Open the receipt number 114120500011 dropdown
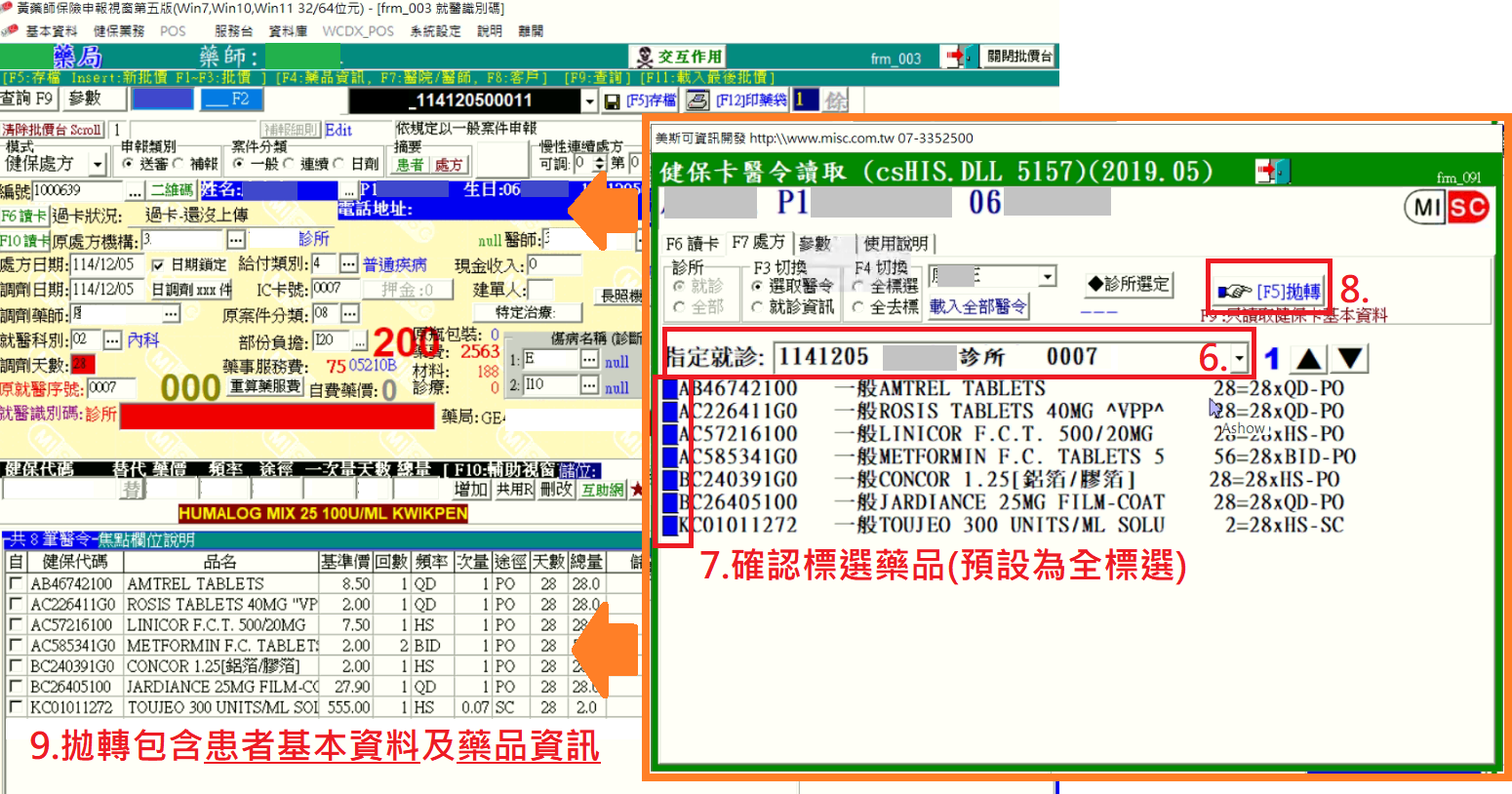Image resolution: width=1512 pixels, height=794 pixels. click(x=588, y=100)
